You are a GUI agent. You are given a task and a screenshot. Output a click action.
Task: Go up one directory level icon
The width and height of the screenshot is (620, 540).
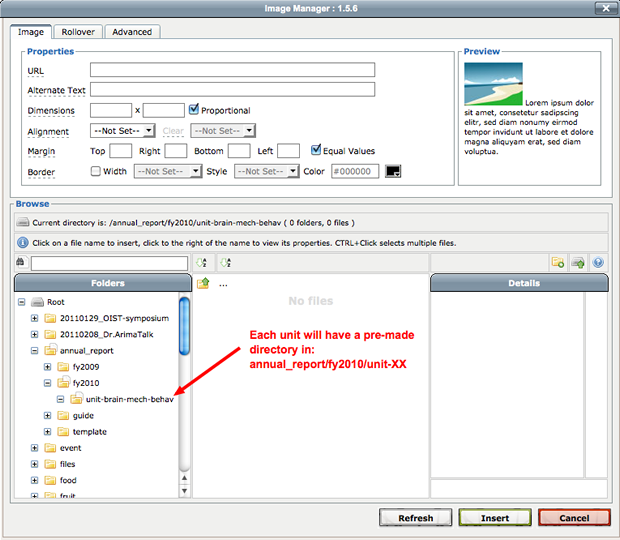coord(203,284)
